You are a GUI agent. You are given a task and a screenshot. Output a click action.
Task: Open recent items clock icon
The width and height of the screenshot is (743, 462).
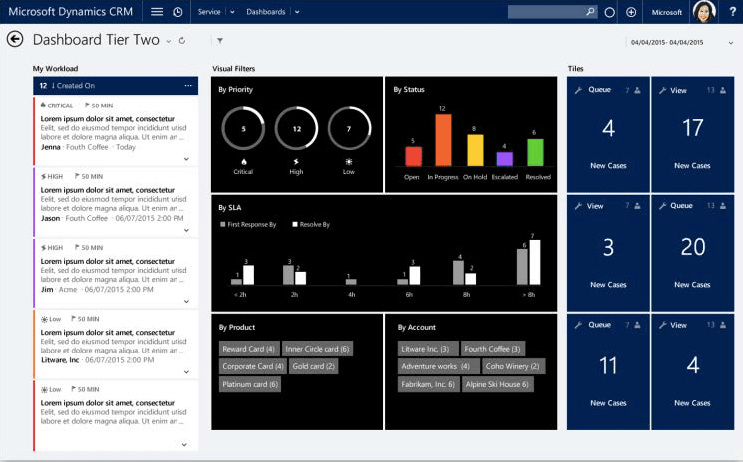pyautogui.click(x=177, y=12)
